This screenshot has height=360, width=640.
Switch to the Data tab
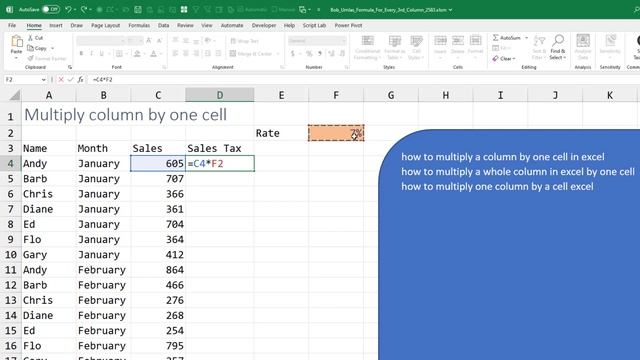coord(163,25)
